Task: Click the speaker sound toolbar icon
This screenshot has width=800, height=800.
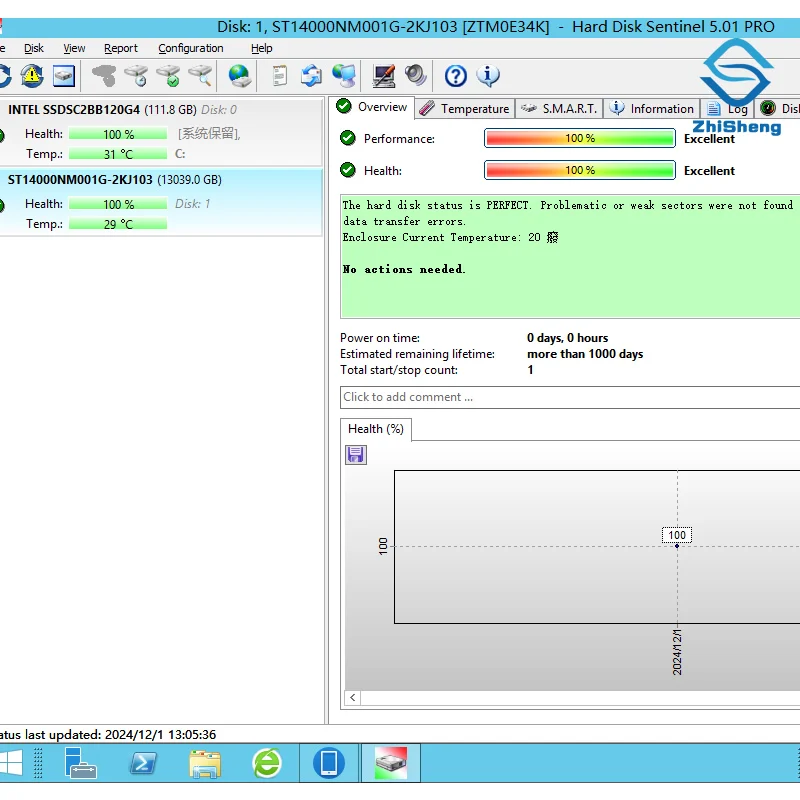Action: [416, 76]
